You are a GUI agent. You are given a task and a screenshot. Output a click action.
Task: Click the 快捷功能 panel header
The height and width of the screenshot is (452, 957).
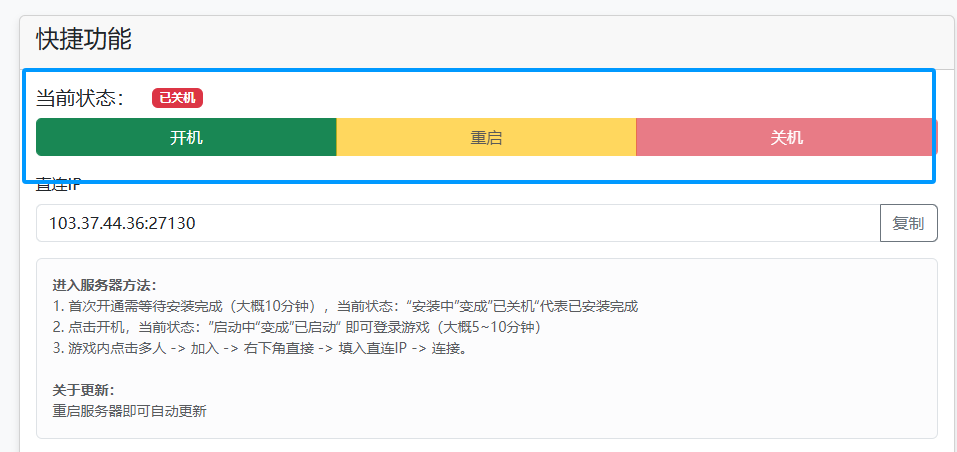click(x=84, y=40)
